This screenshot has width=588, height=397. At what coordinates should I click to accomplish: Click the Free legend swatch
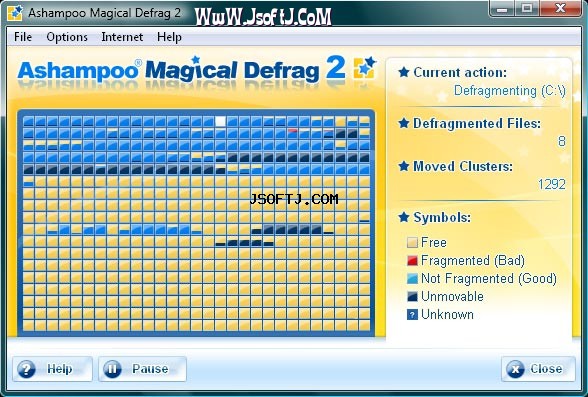412,243
